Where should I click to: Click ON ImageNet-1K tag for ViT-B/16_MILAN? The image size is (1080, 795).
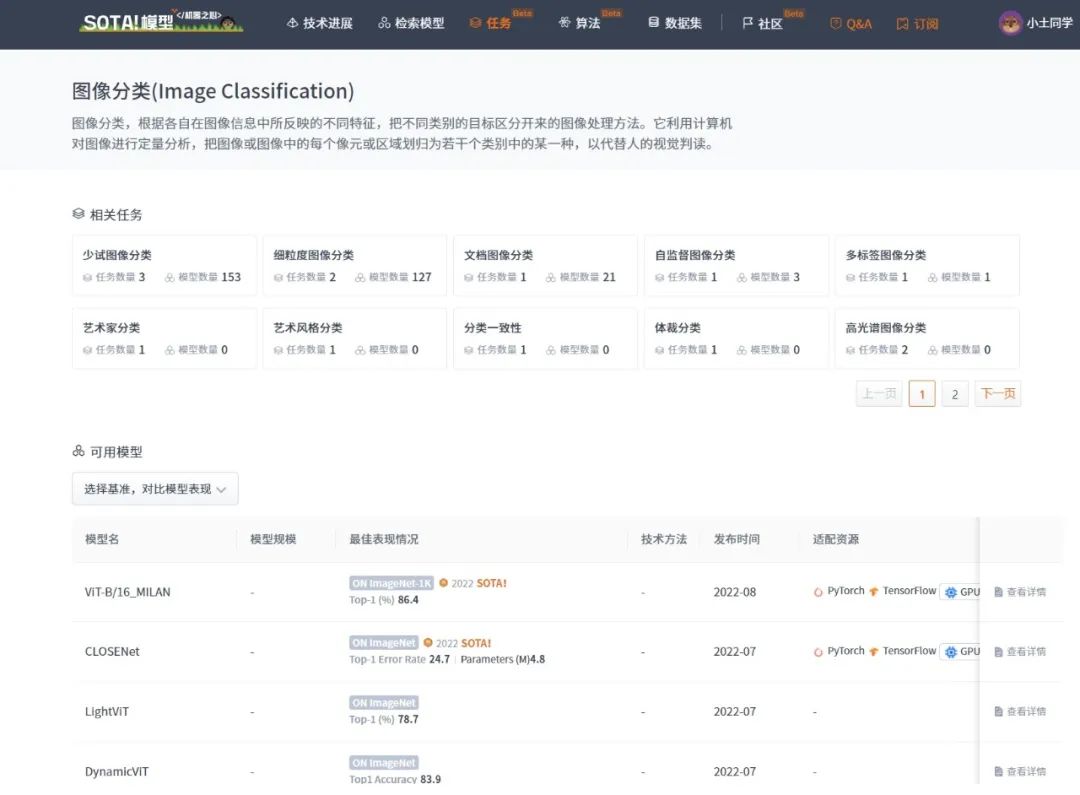click(391, 583)
